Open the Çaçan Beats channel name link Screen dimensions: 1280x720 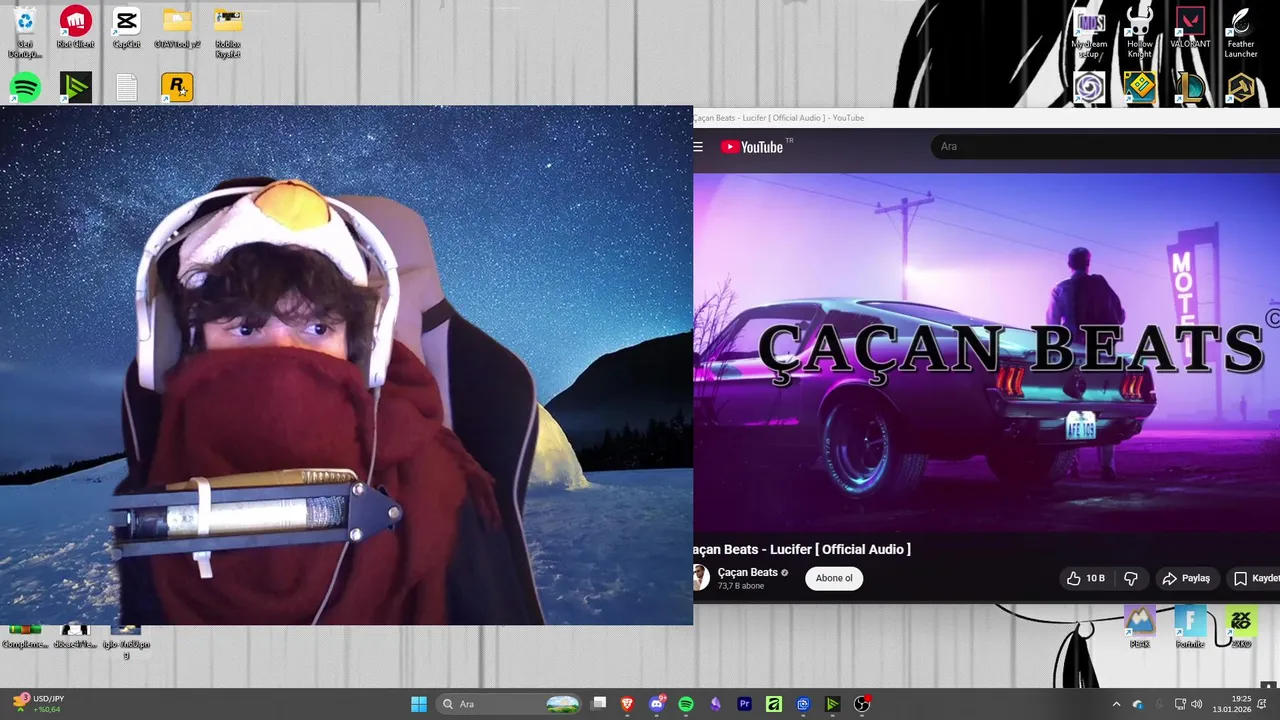coord(747,573)
